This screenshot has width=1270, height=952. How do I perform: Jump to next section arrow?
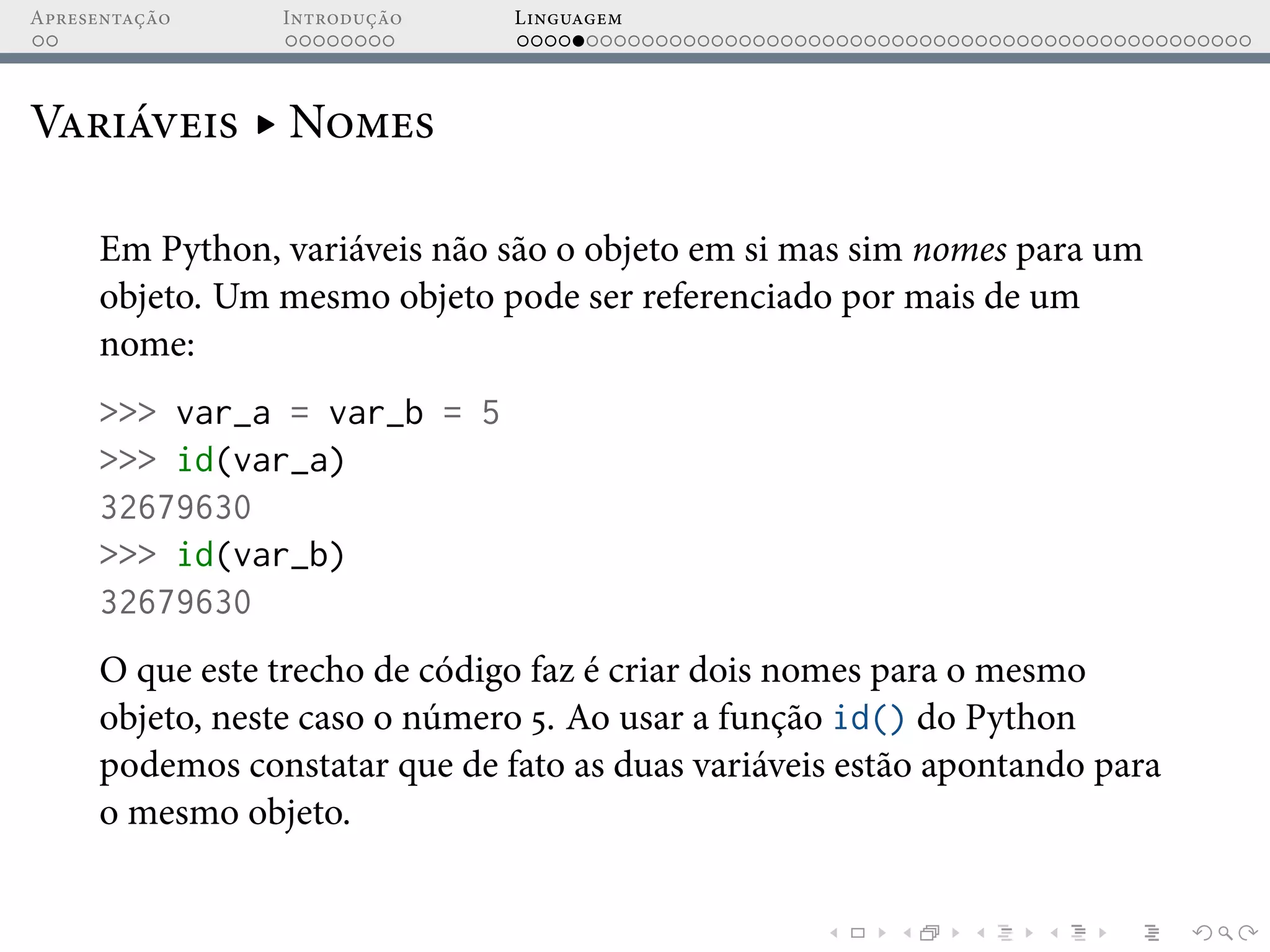(1103, 932)
